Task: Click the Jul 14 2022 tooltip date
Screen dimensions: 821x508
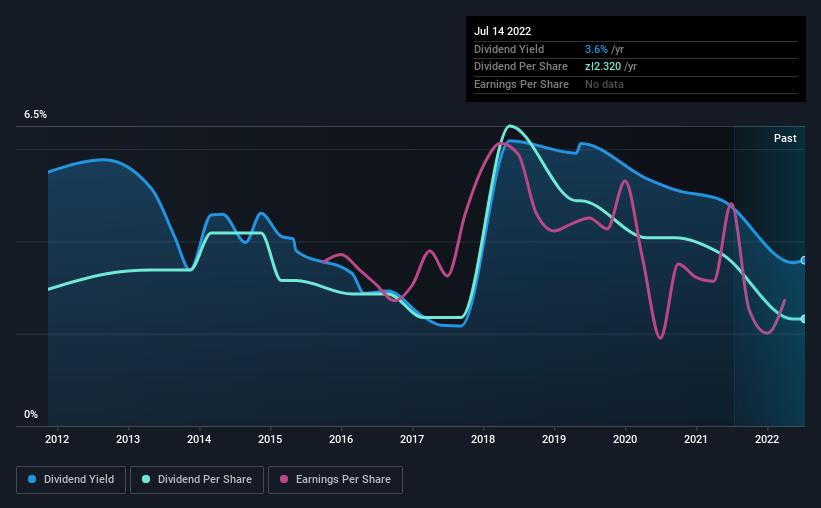Action: pos(503,31)
